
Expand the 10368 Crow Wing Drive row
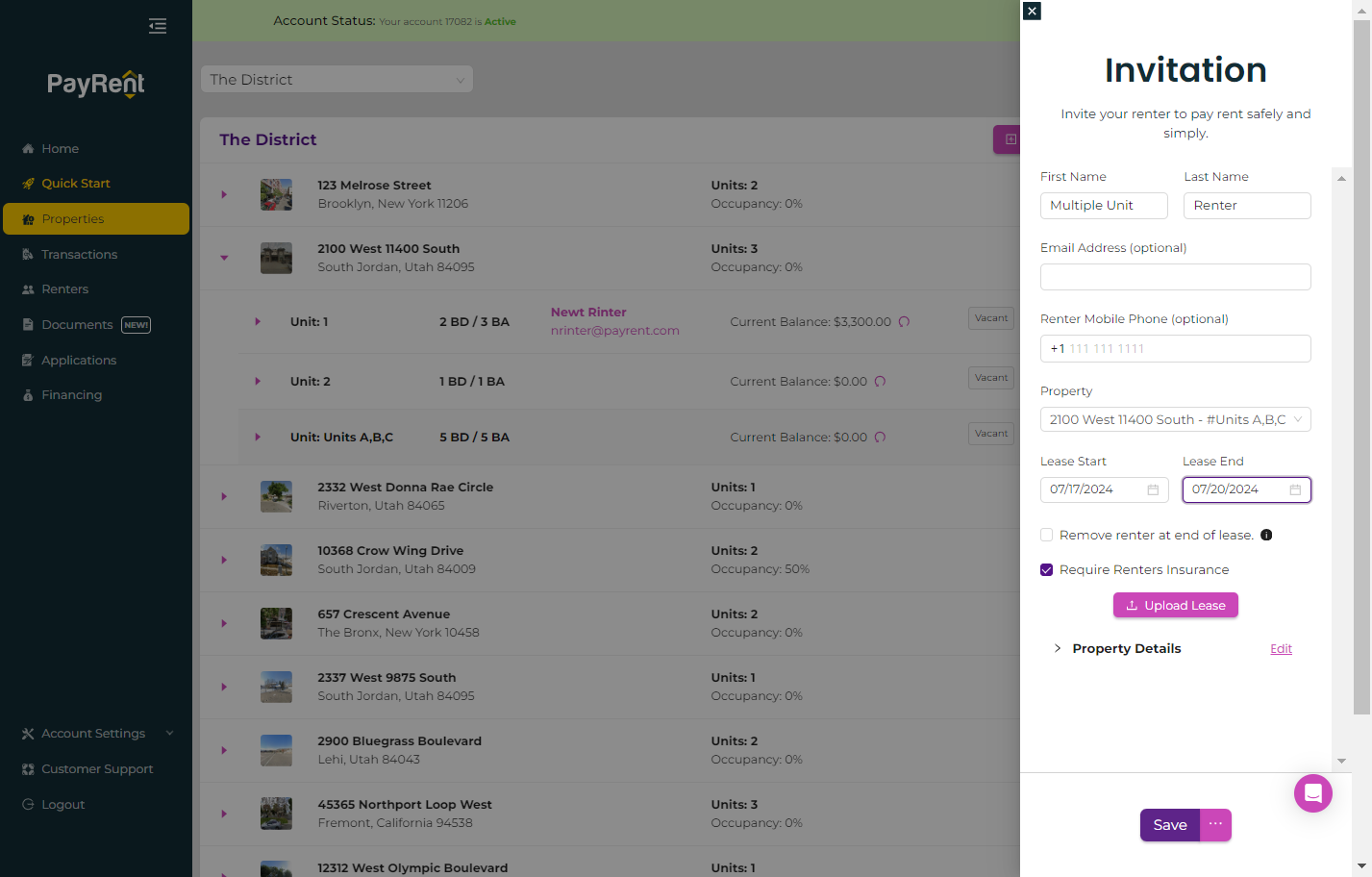click(224, 560)
